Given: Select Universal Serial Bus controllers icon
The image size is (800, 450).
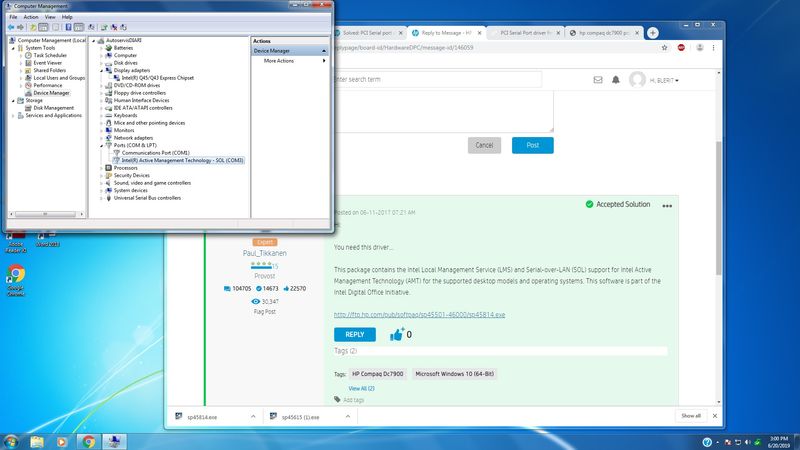Looking at the screenshot, I should (109, 198).
